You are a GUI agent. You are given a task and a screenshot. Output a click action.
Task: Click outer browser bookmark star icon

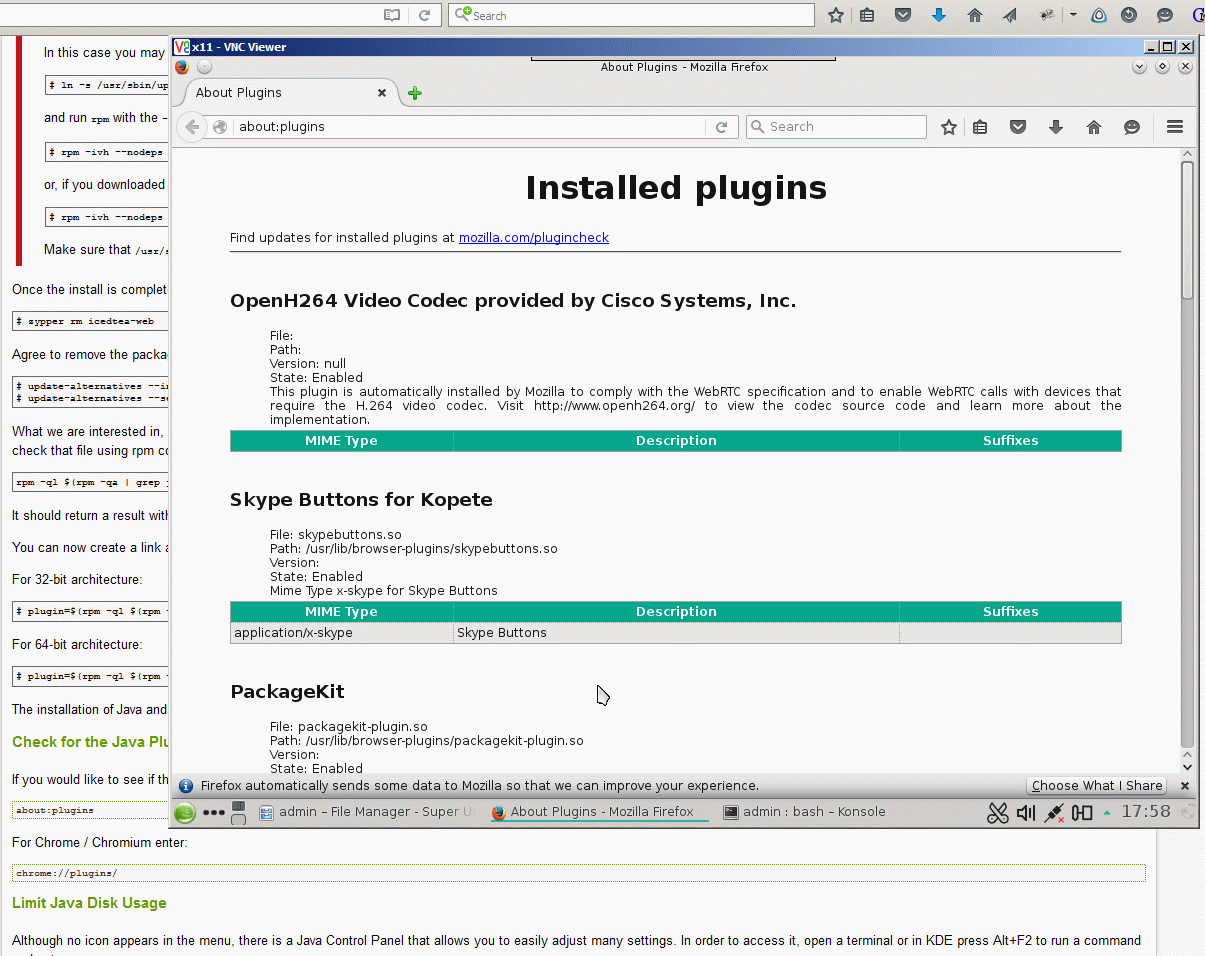(x=836, y=15)
